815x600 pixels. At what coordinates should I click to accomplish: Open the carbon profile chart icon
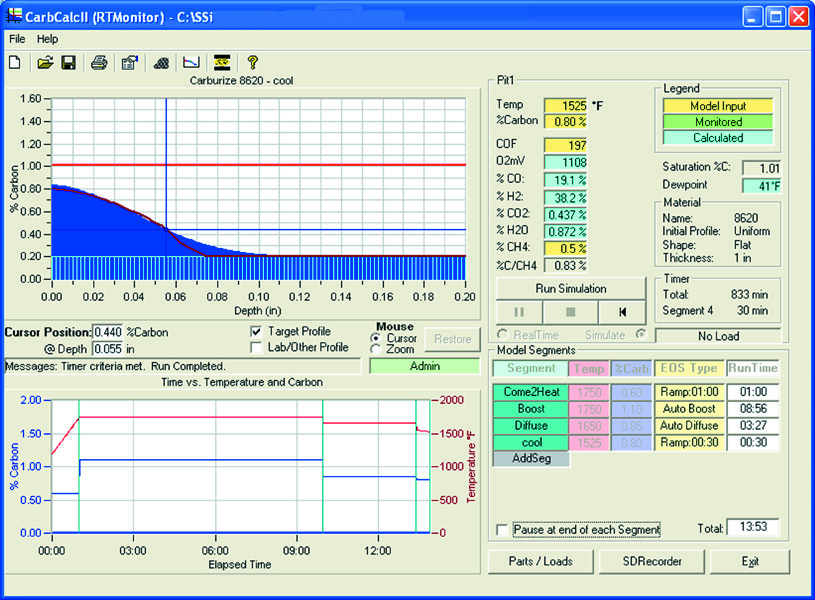coord(191,63)
